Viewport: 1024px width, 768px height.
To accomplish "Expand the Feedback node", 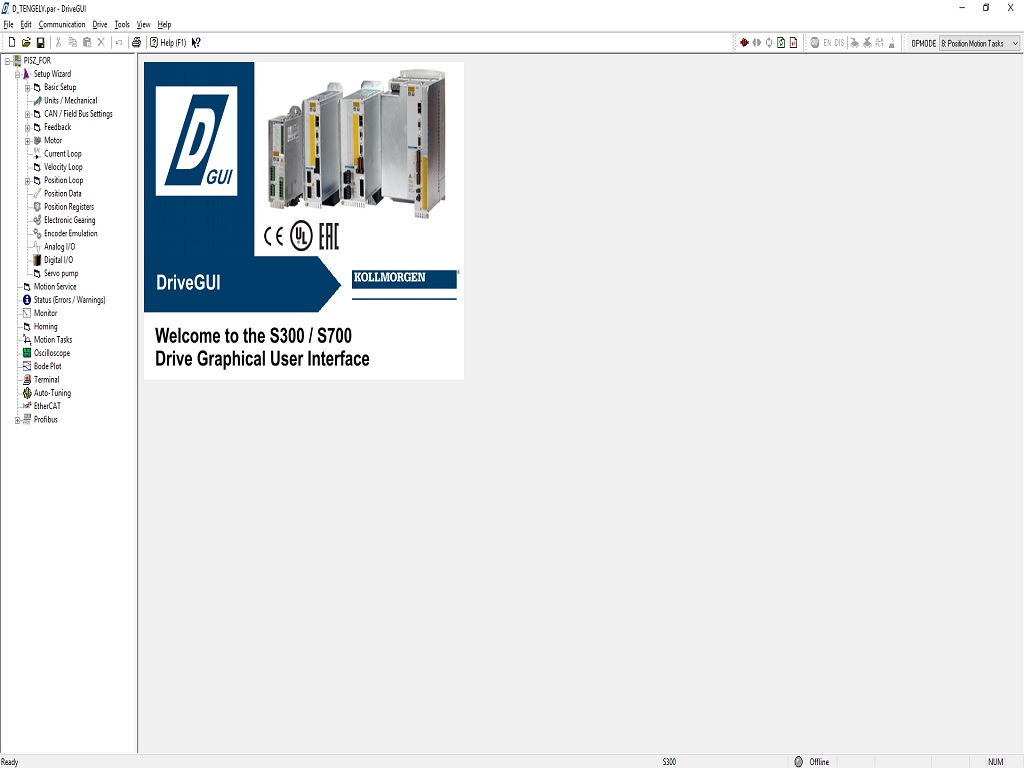I will (28, 127).
